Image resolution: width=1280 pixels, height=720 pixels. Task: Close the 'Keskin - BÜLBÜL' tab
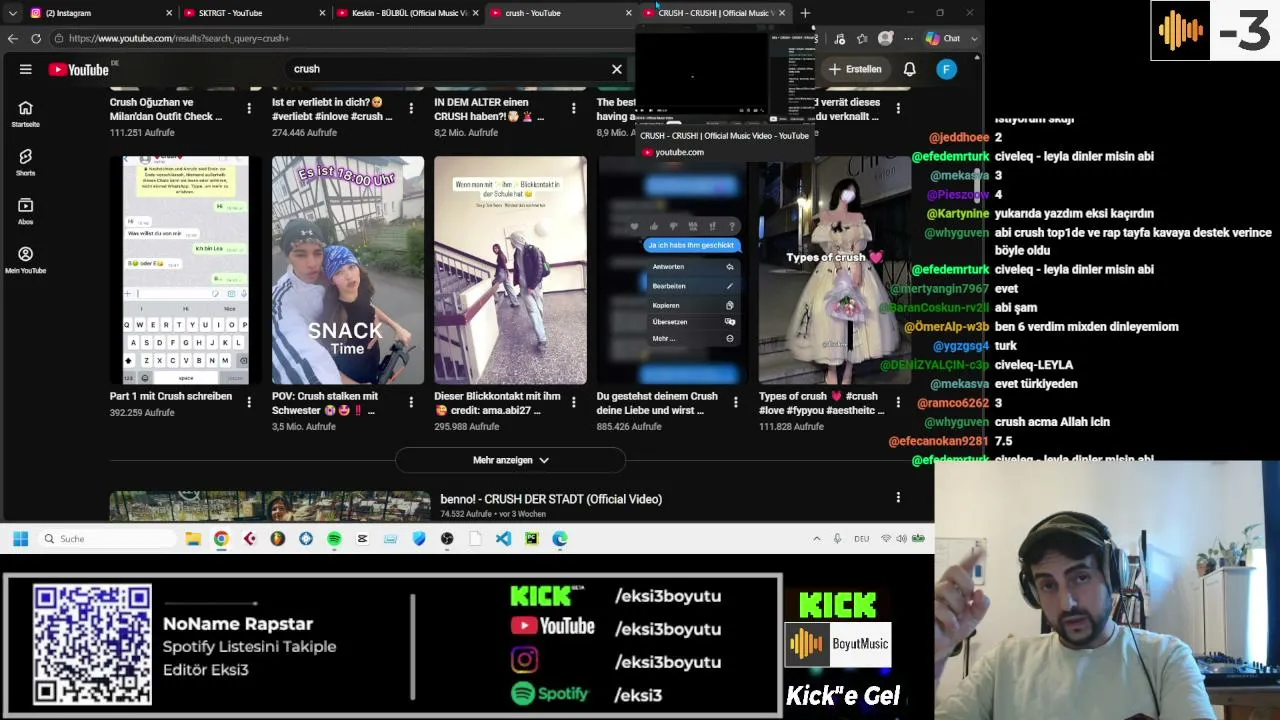tap(475, 13)
